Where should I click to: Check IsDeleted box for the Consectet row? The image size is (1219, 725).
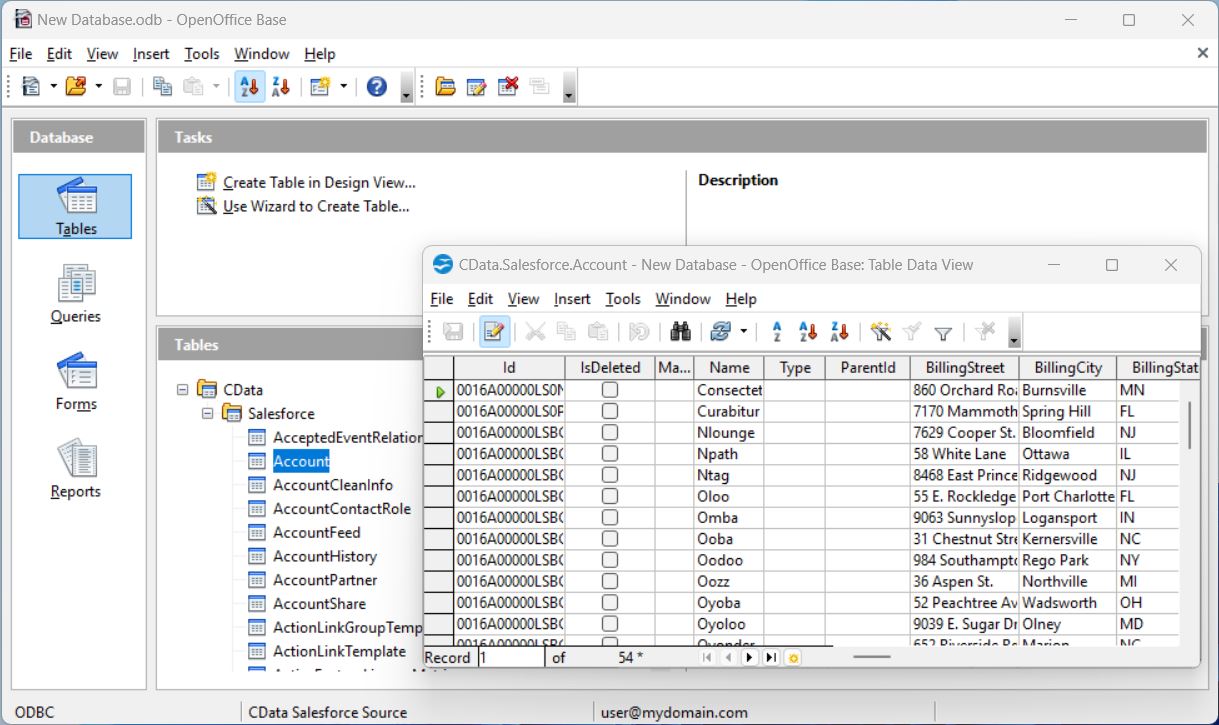tap(609, 390)
